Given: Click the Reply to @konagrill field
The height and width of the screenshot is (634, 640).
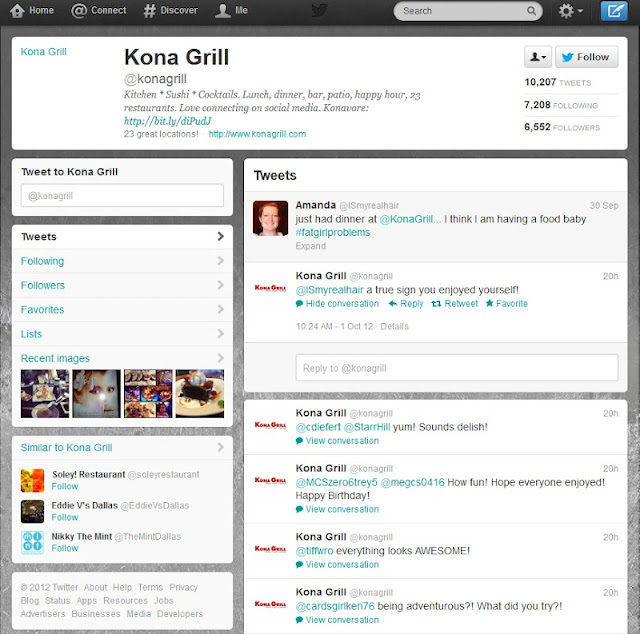Looking at the screenshot, I should (x=457, y=368).
